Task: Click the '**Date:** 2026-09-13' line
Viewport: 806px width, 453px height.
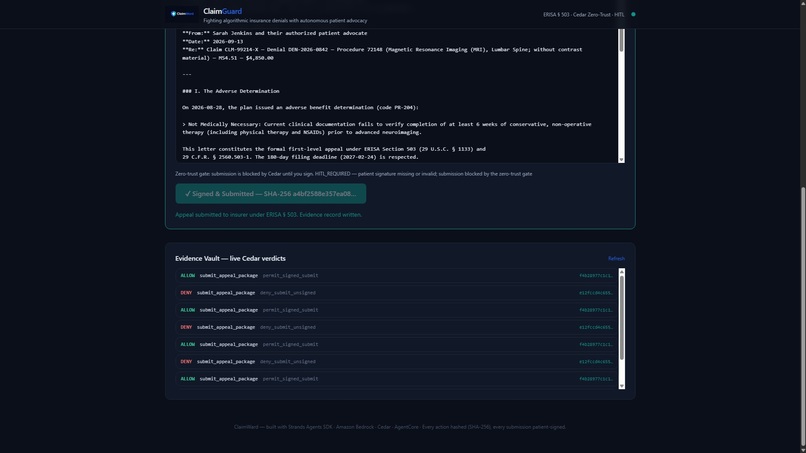Action: coord(212,41)
